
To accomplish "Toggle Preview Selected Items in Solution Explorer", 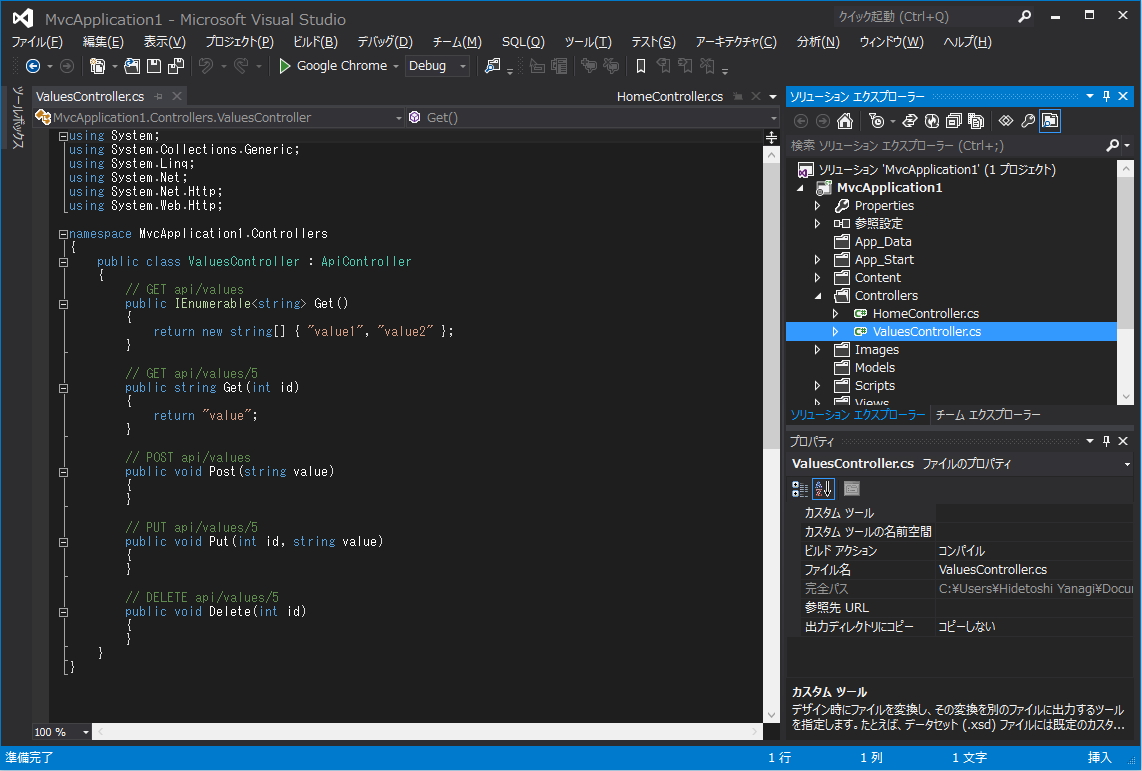I will click(x=1050, y=121).
